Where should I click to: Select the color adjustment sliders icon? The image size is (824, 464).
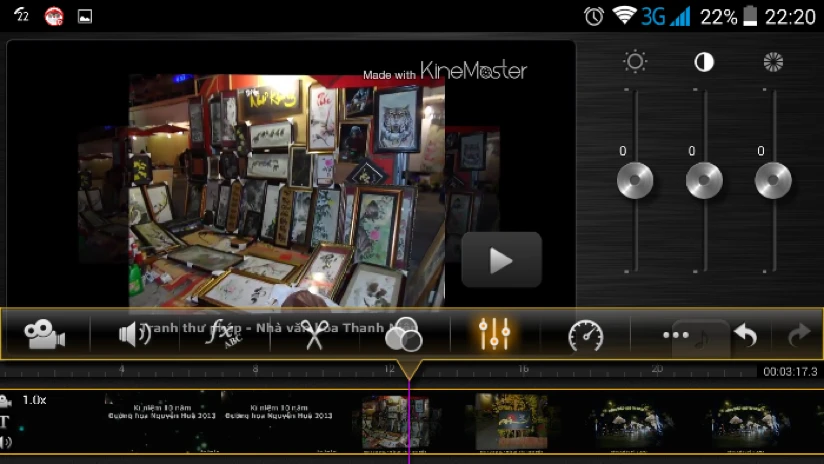pos(494,334)
